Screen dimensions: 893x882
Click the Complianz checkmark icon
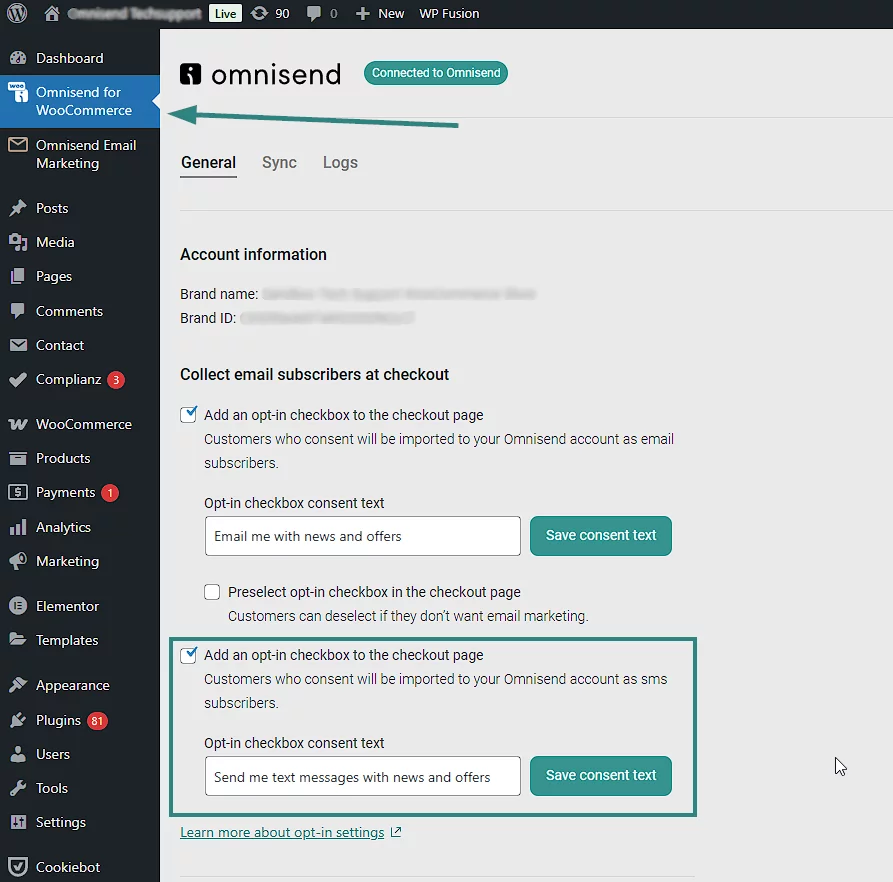[18, 379]
